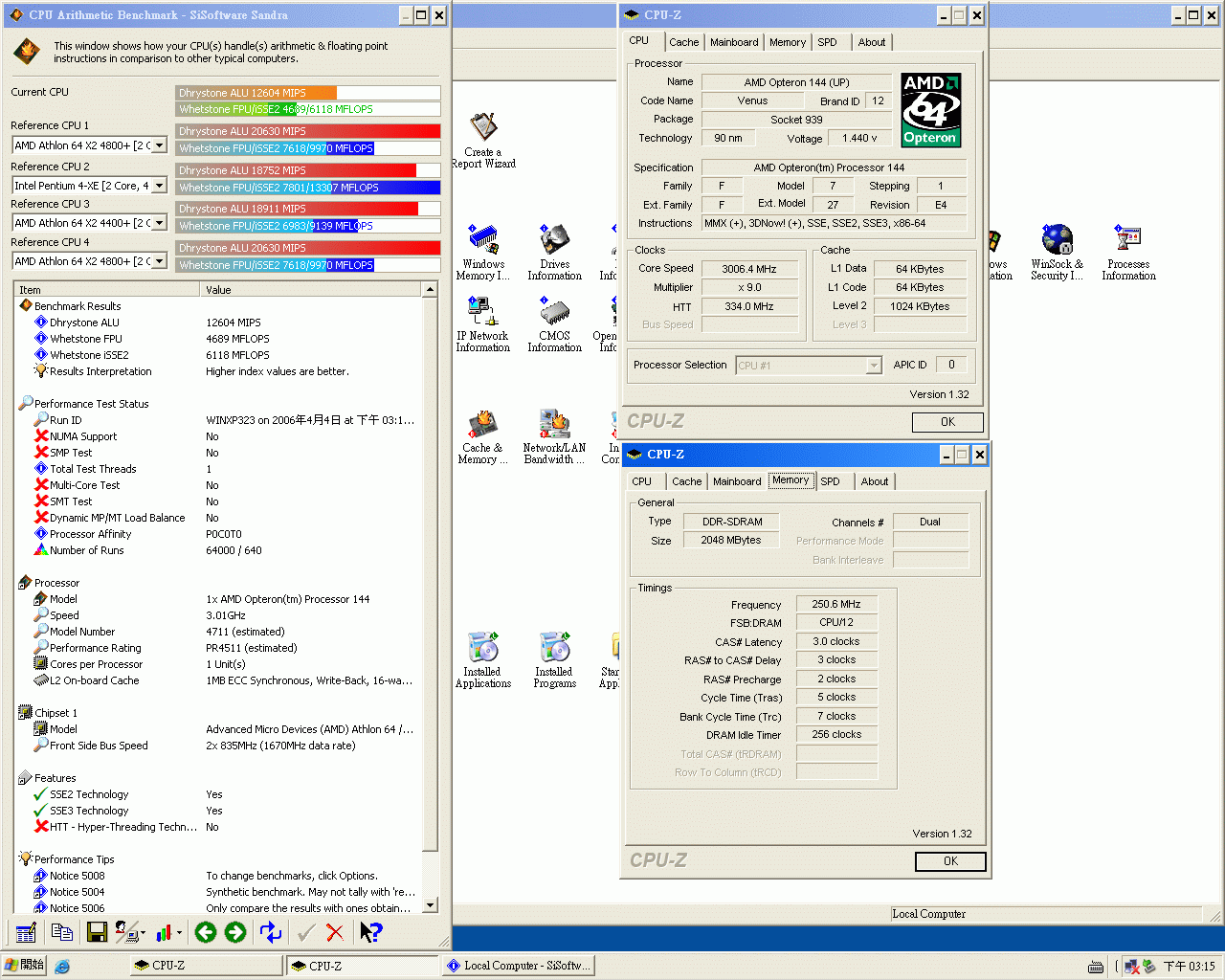Copy benchmark results to clipboard
Viewport: 1225px width, 980px height.
(62, 932)
